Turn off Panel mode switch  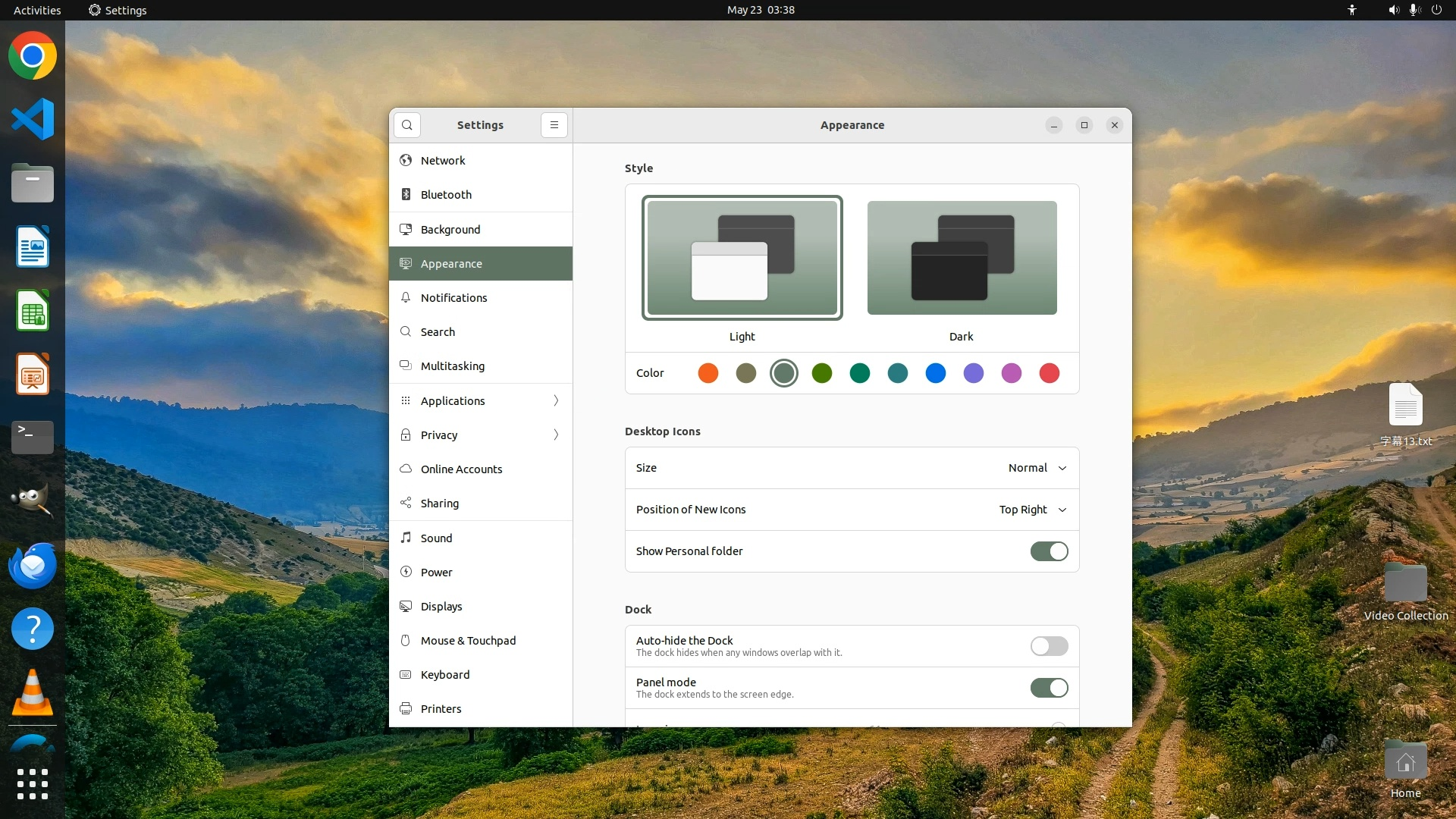1049,688
